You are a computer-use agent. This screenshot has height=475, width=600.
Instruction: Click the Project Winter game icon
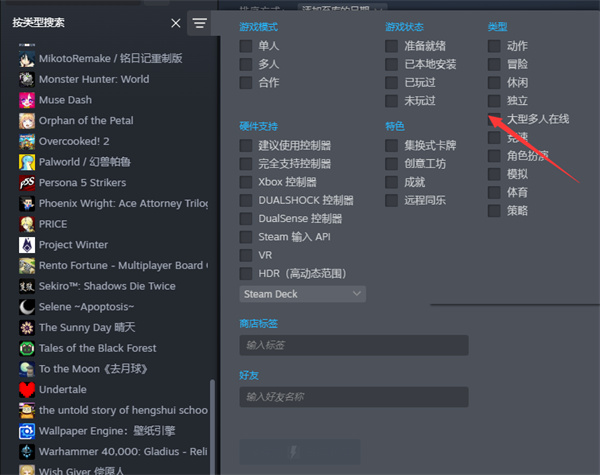pos(27,245)
